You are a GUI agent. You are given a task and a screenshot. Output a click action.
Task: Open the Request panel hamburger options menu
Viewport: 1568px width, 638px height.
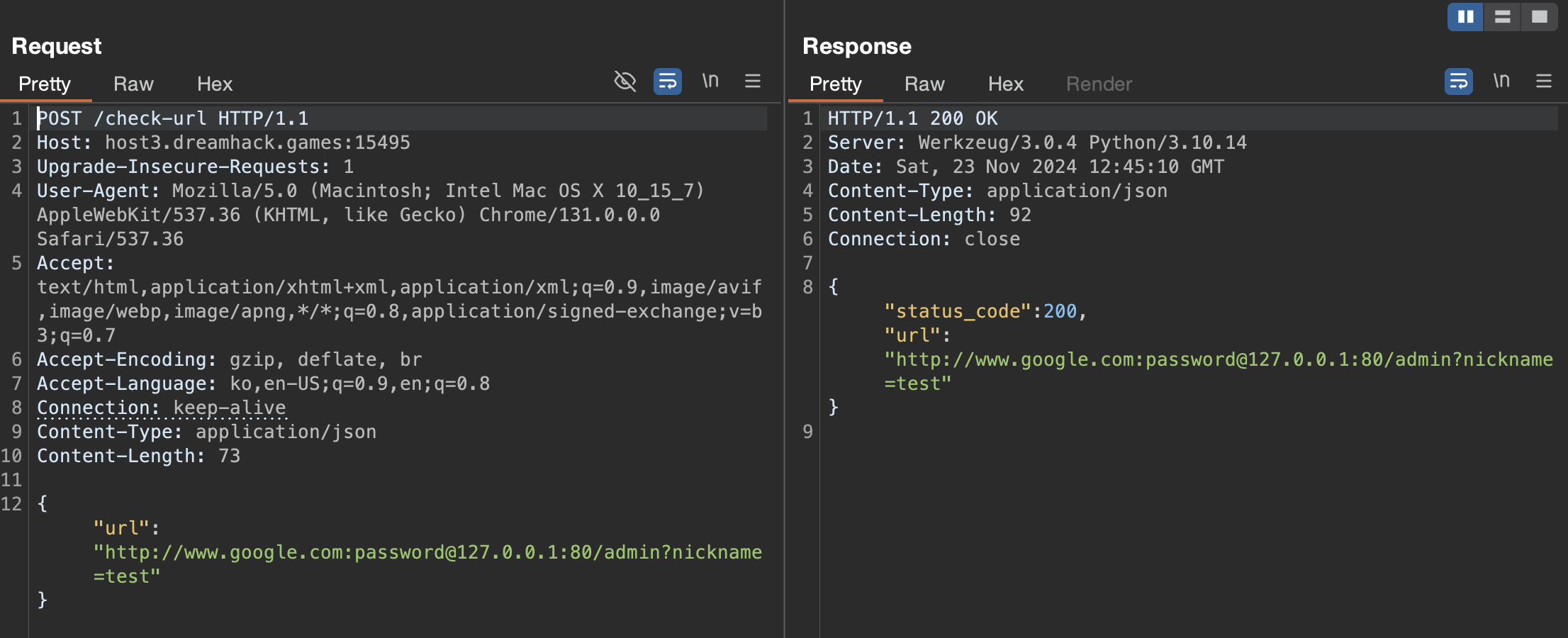tap(753, 82)
